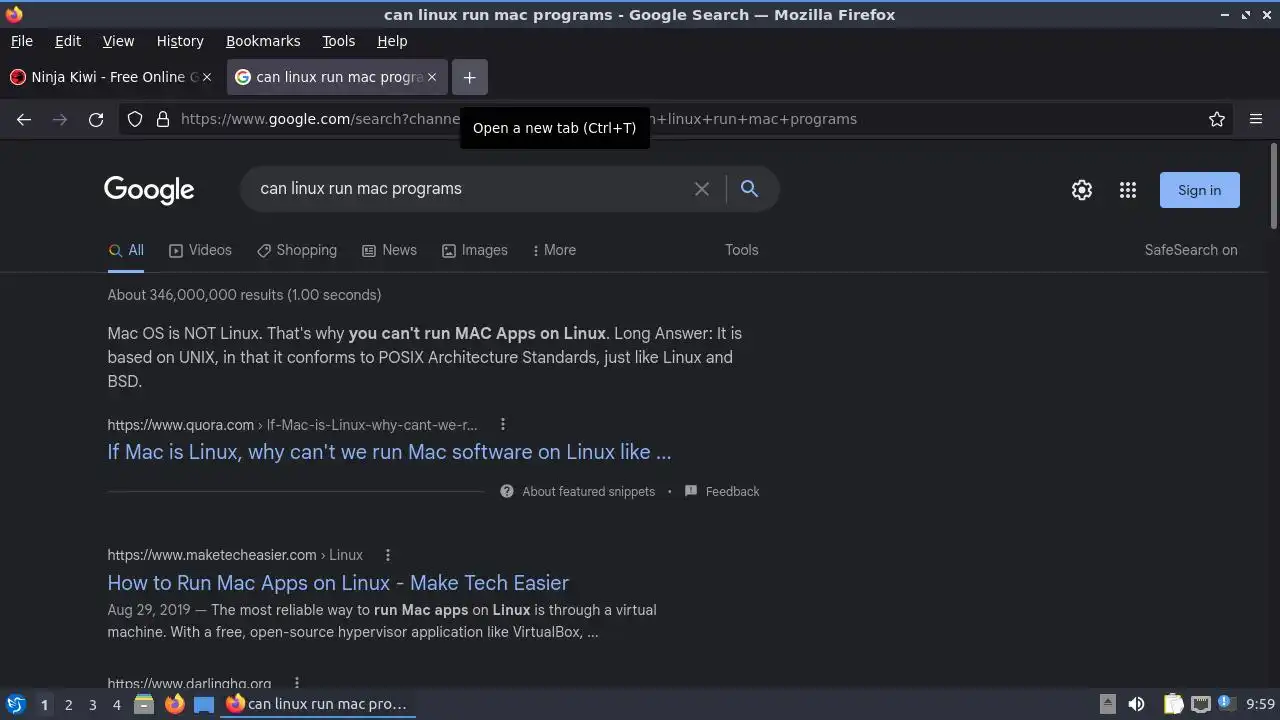This screenshot has height=720, width=1280.
Task: Close the Google search results tab
Action: click(432, 77)
